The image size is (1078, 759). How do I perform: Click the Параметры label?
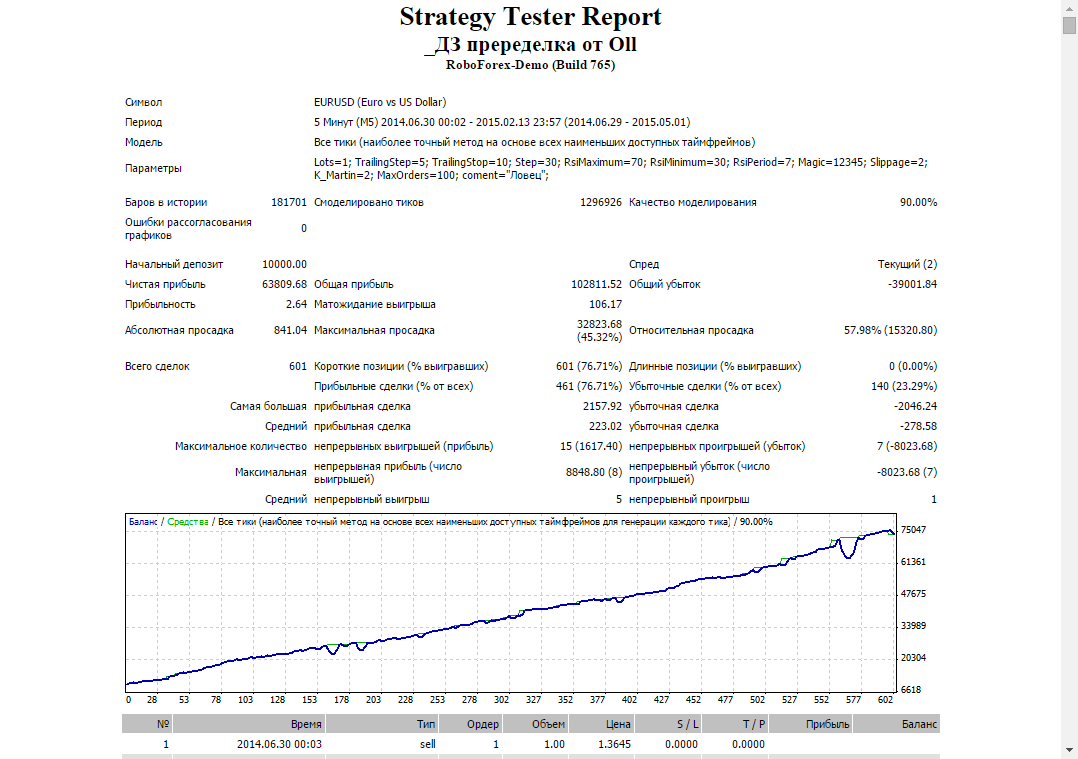coord(153,168)
